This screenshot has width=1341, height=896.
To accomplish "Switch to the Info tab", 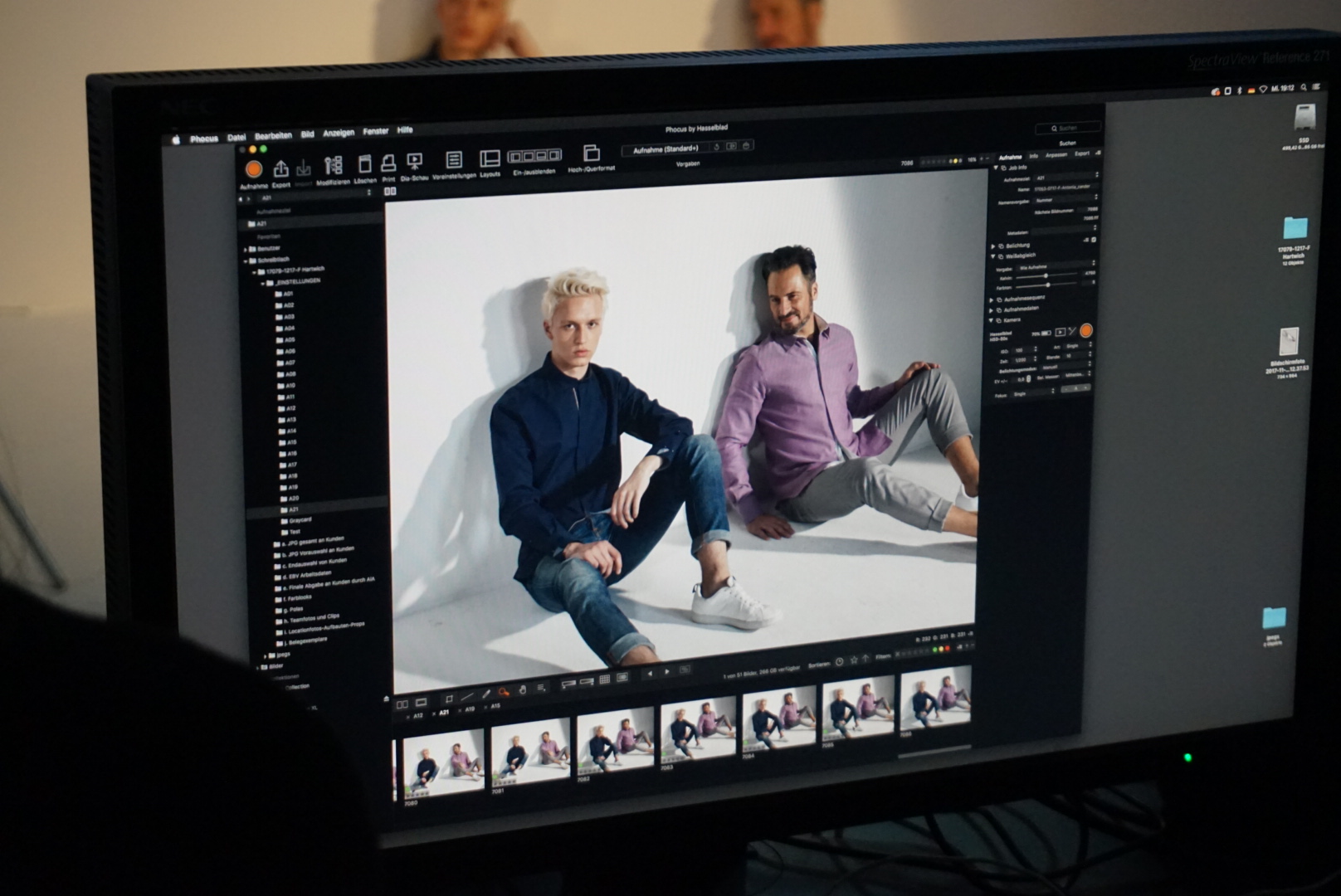I will coord(1034,156).
